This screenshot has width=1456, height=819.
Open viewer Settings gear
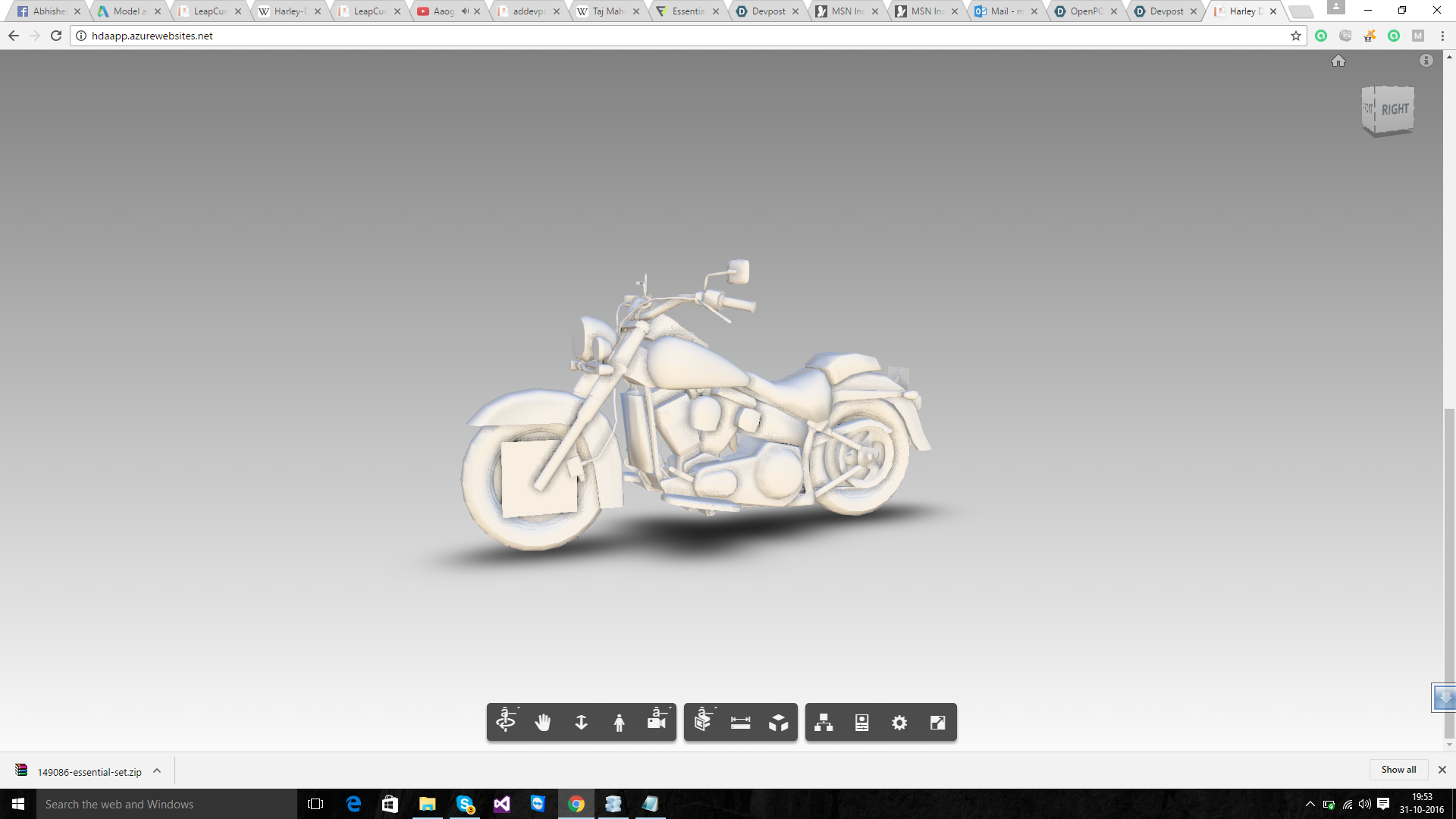pos(900,722)
